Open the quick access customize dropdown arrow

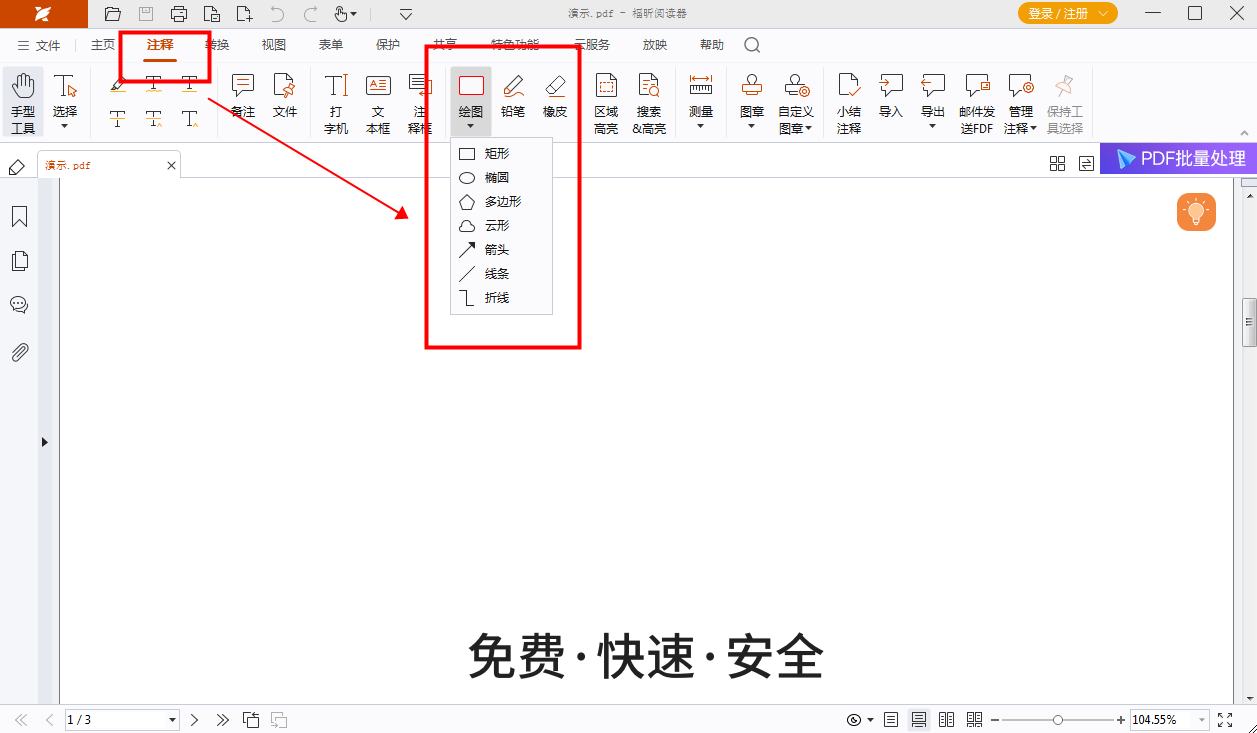406,14
